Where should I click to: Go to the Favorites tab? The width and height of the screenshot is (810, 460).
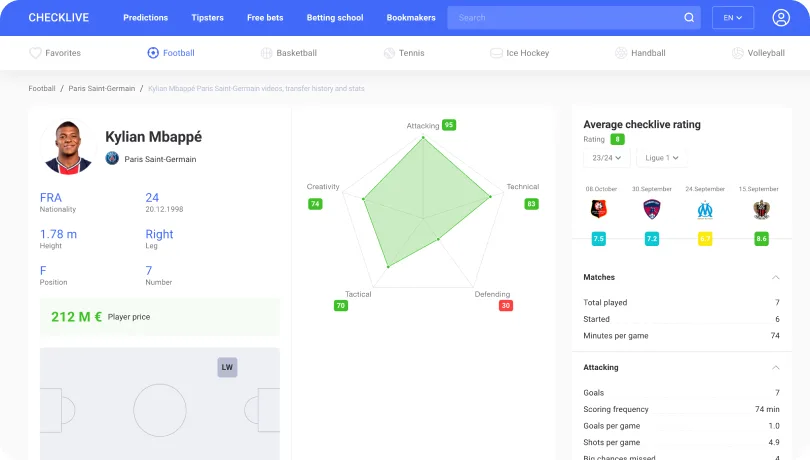click(x=55, y=53)
